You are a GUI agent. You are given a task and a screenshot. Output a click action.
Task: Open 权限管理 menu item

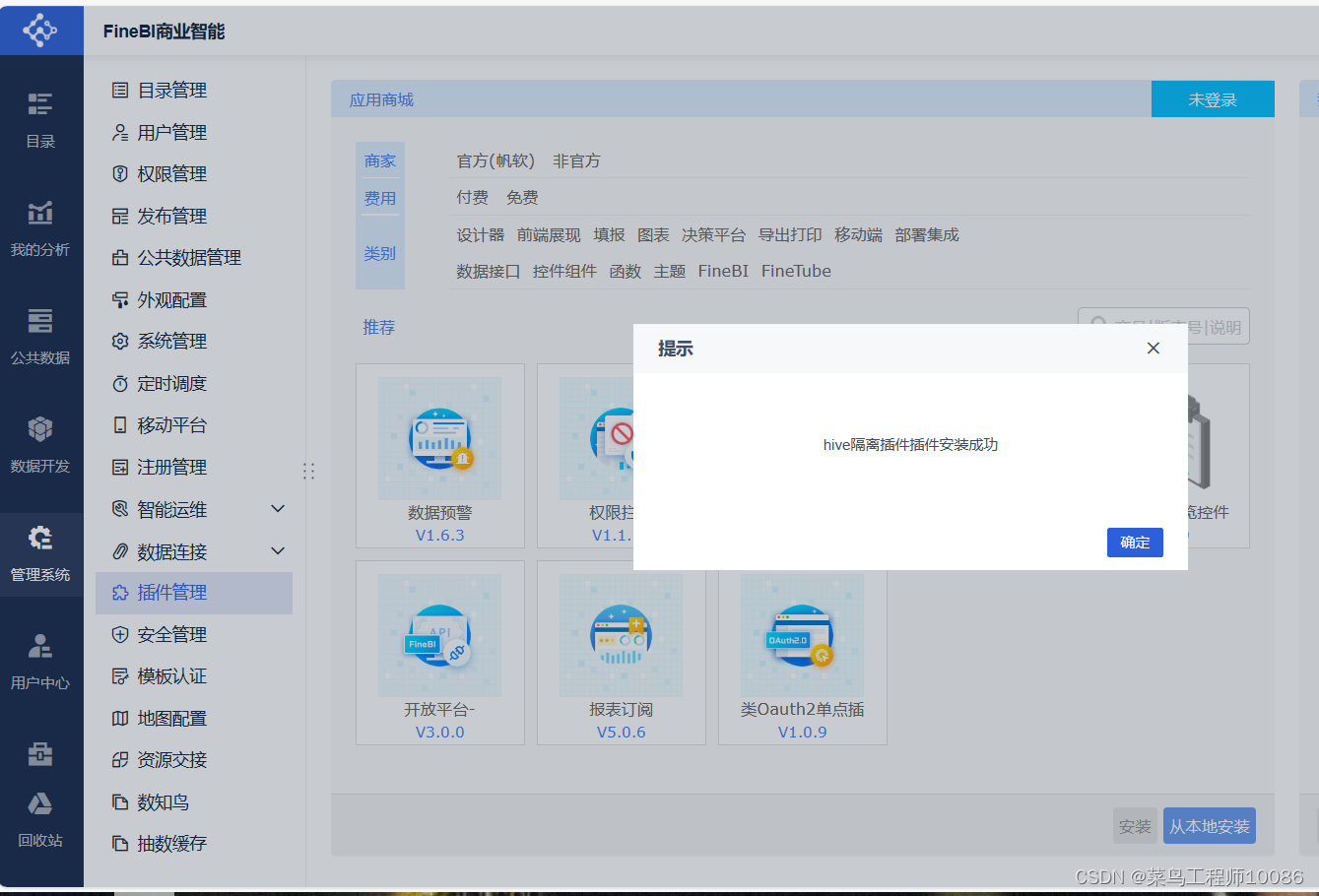pos(194,174)
